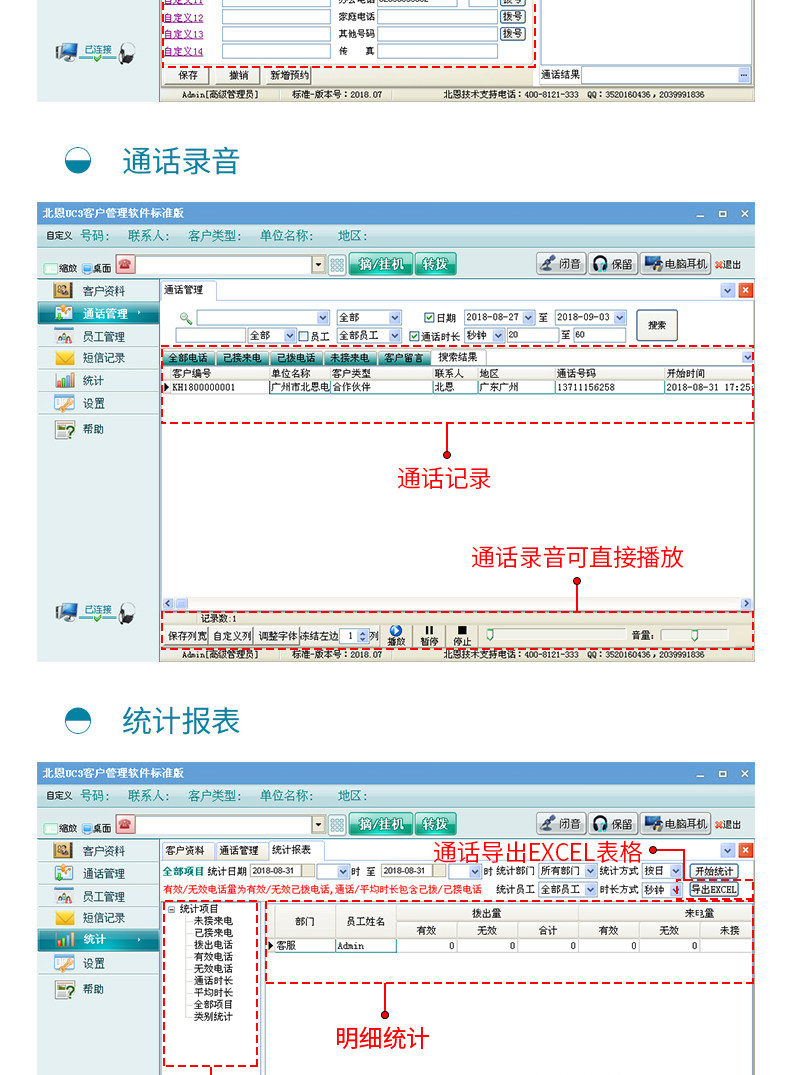
Task: Open the 所有部门 department dropdown
Action: tap(591, 871)
